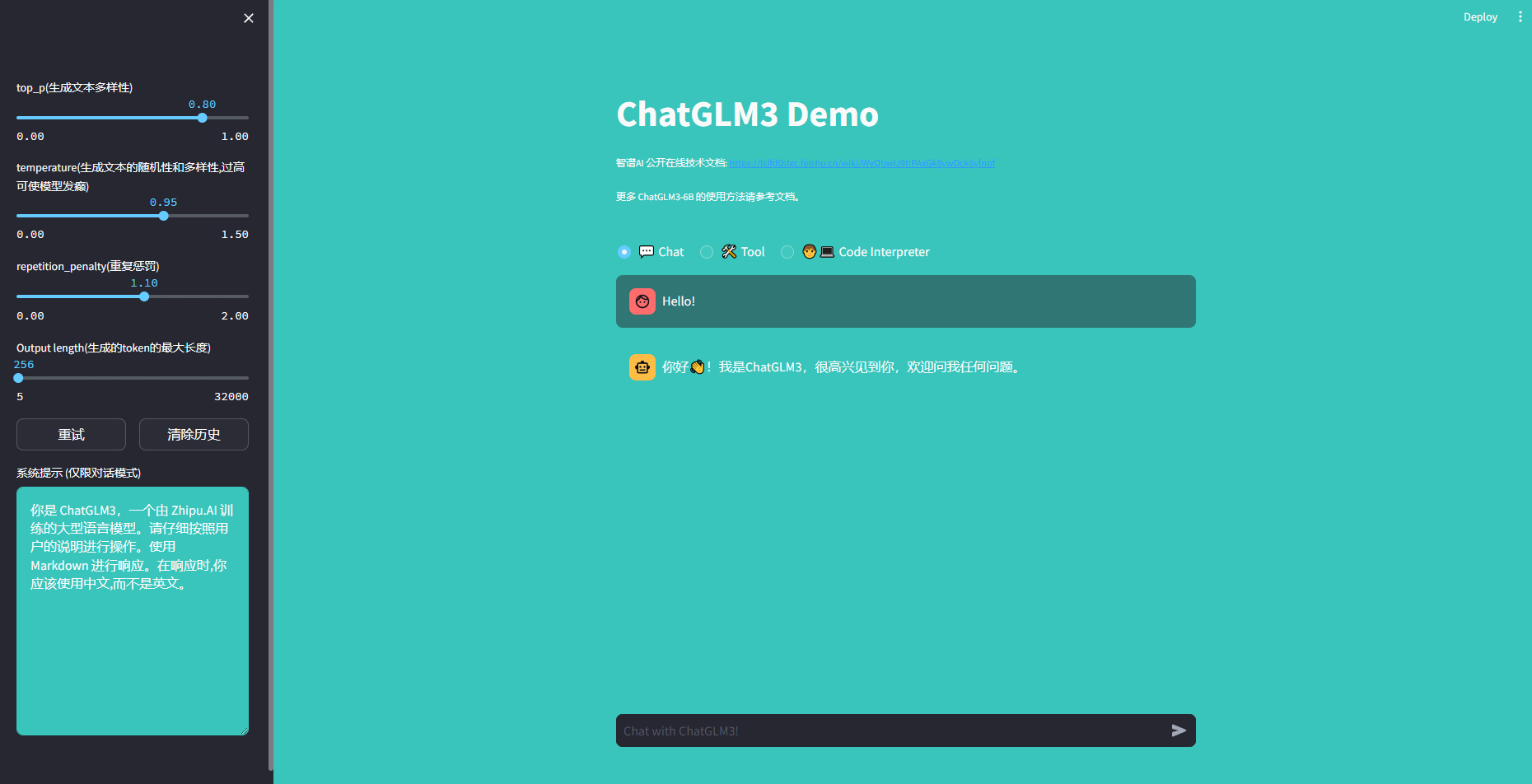Click the 清除历史 button
The width and height of the screenshot is (1532, 784).
point(194,434)
